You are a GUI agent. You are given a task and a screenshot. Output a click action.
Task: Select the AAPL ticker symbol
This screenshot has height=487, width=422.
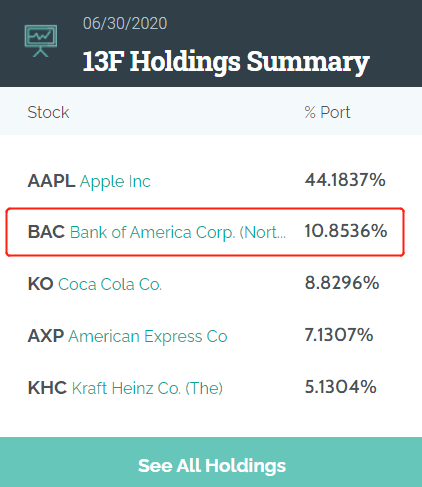coord(51,181)
